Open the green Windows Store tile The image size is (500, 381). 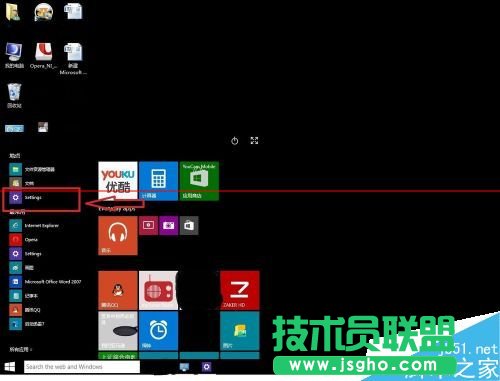[x=199, y=181]
